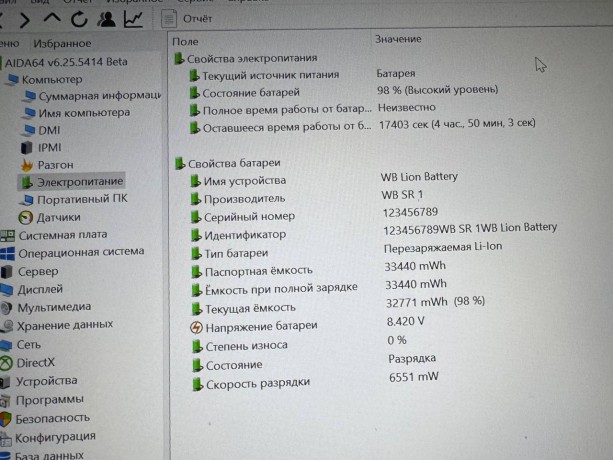This screenshot has height=460, width=613.
Task: Click value 6551 mW
Action: 414,377
